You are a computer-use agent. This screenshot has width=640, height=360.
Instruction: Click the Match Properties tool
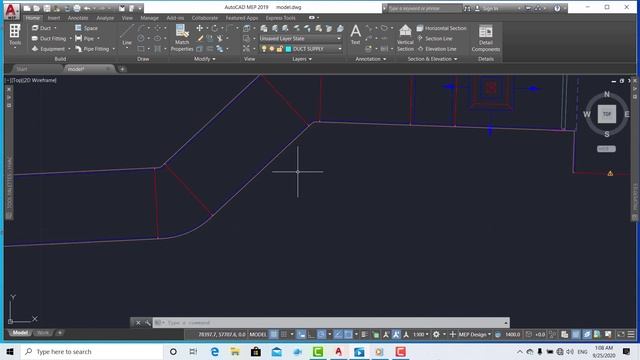click(x=182, y=38)
